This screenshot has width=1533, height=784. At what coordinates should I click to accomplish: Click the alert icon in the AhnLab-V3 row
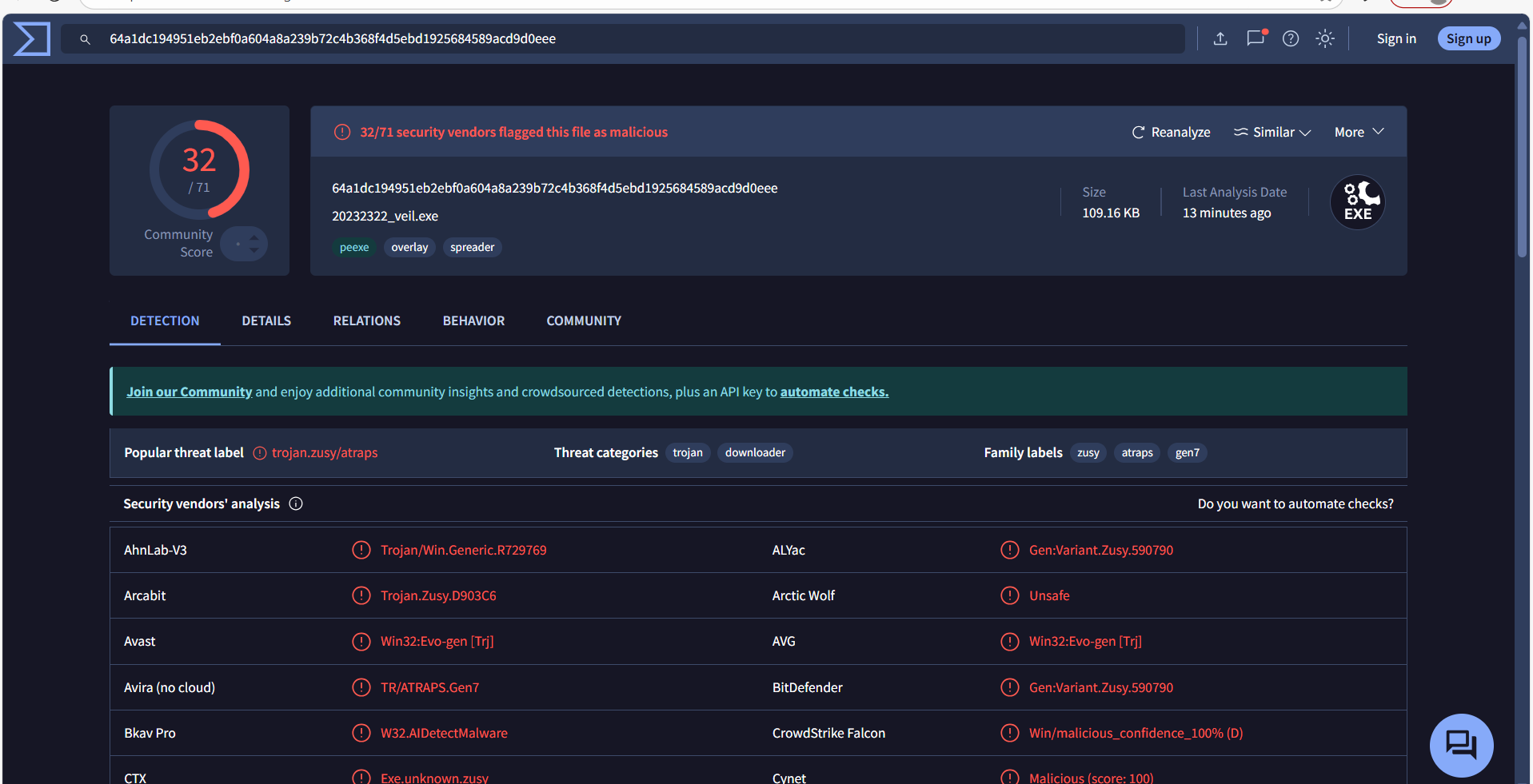pos(361,550)
